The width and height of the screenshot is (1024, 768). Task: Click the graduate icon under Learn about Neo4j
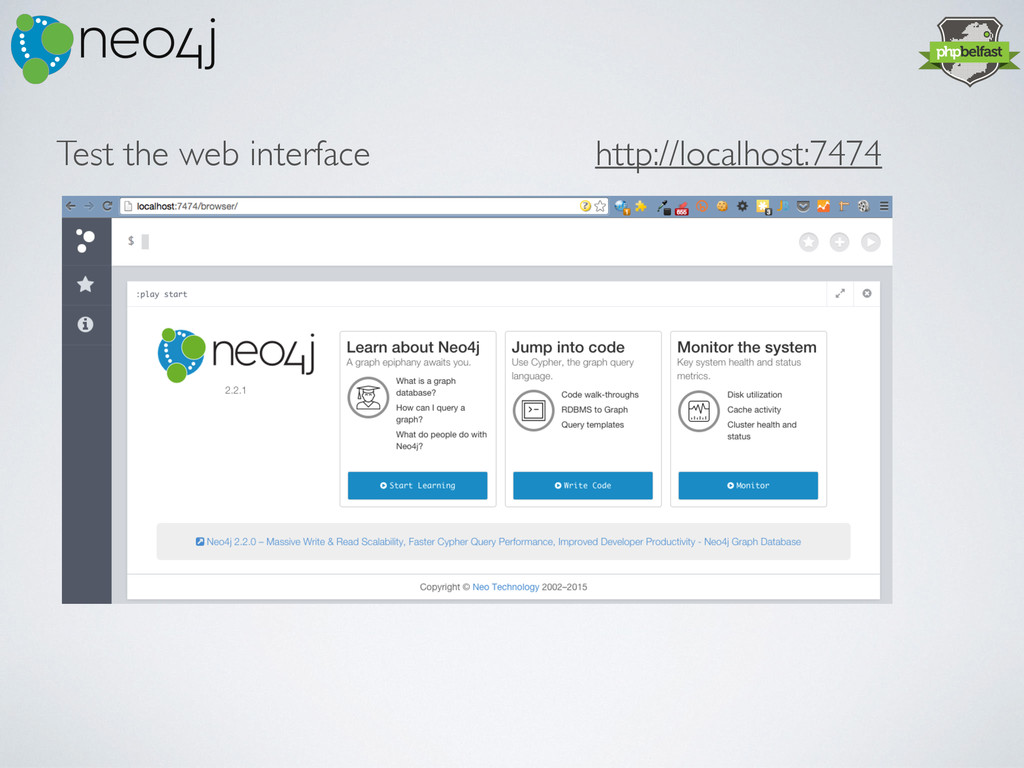click(368, 397)
